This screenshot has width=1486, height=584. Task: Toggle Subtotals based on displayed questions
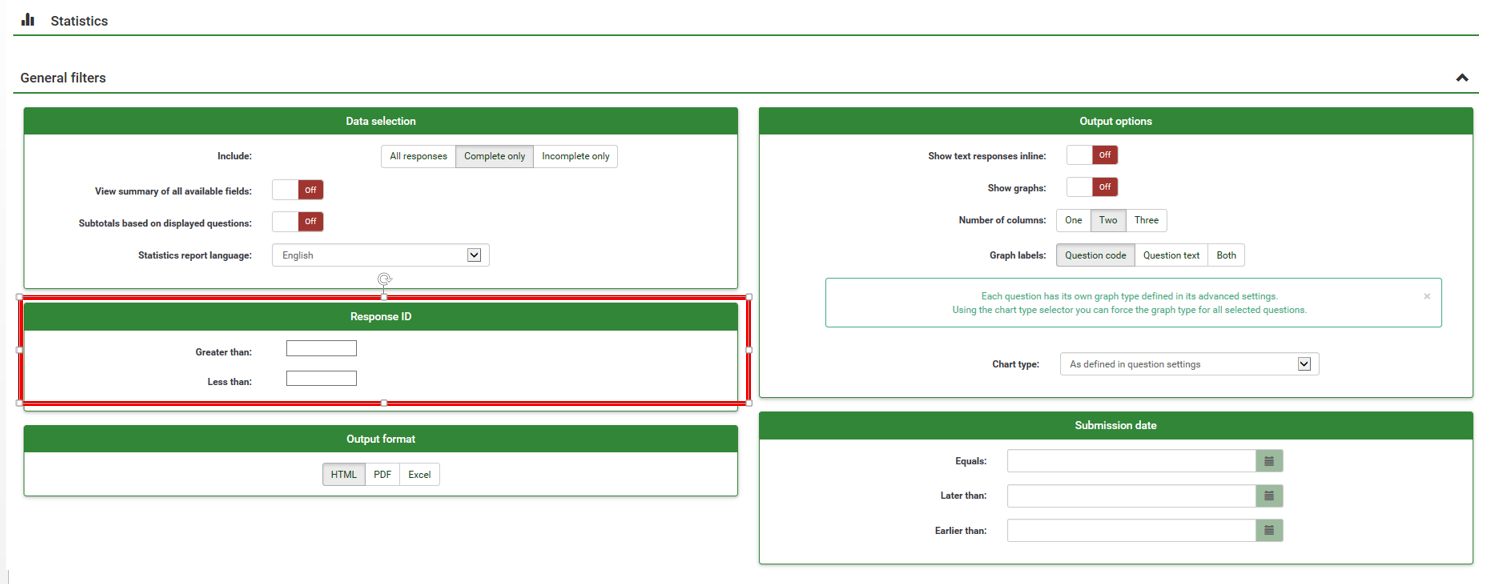(x=298, y=222)
